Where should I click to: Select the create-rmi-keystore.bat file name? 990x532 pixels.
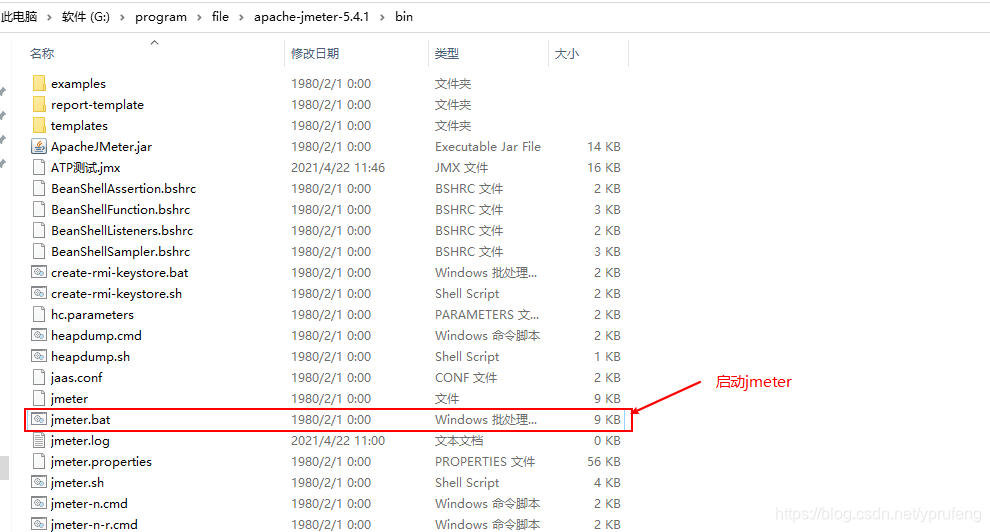tap(119, 273)
